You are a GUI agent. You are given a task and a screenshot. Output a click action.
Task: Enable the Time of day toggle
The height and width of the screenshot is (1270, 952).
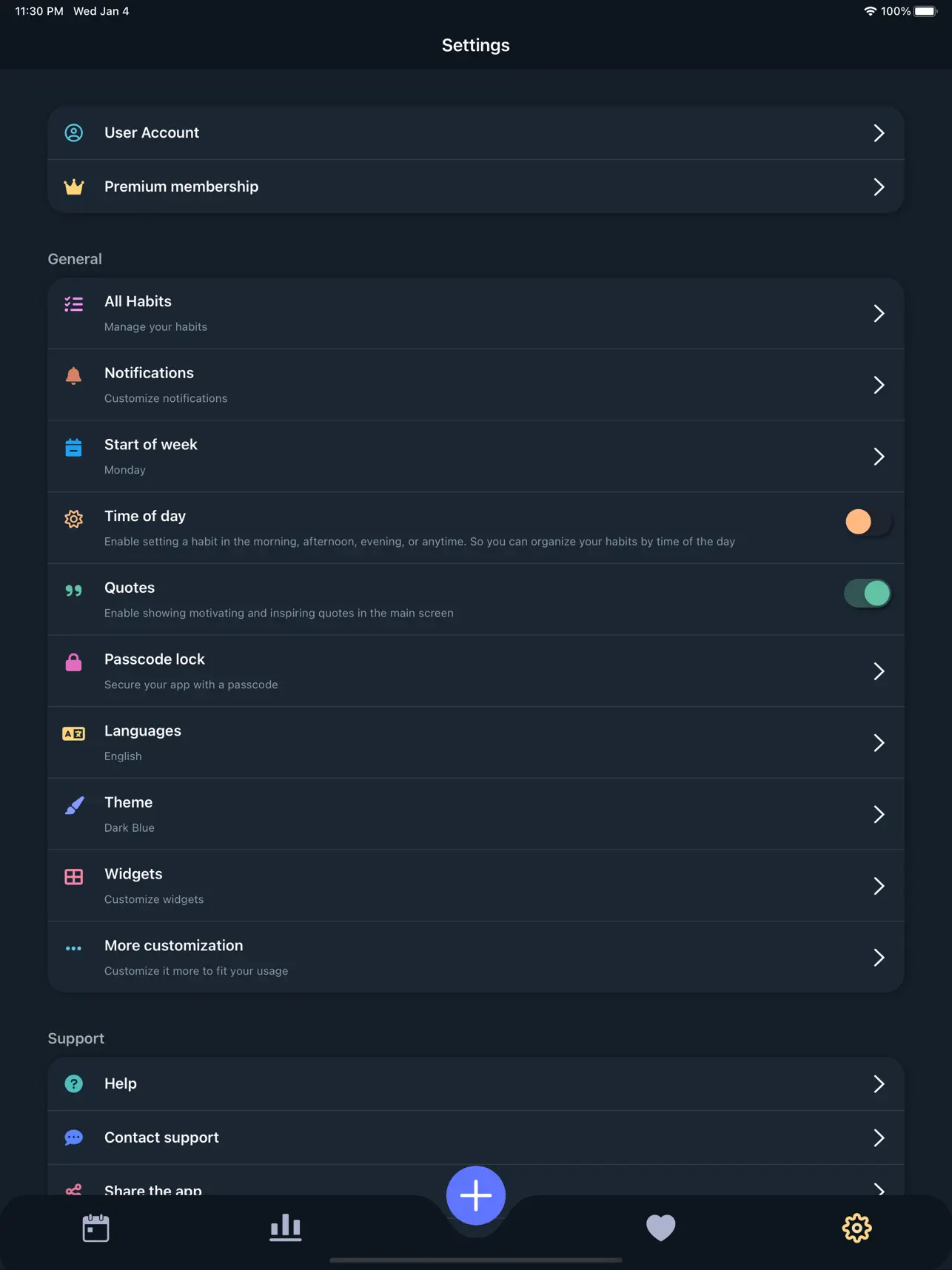(868, 522)
